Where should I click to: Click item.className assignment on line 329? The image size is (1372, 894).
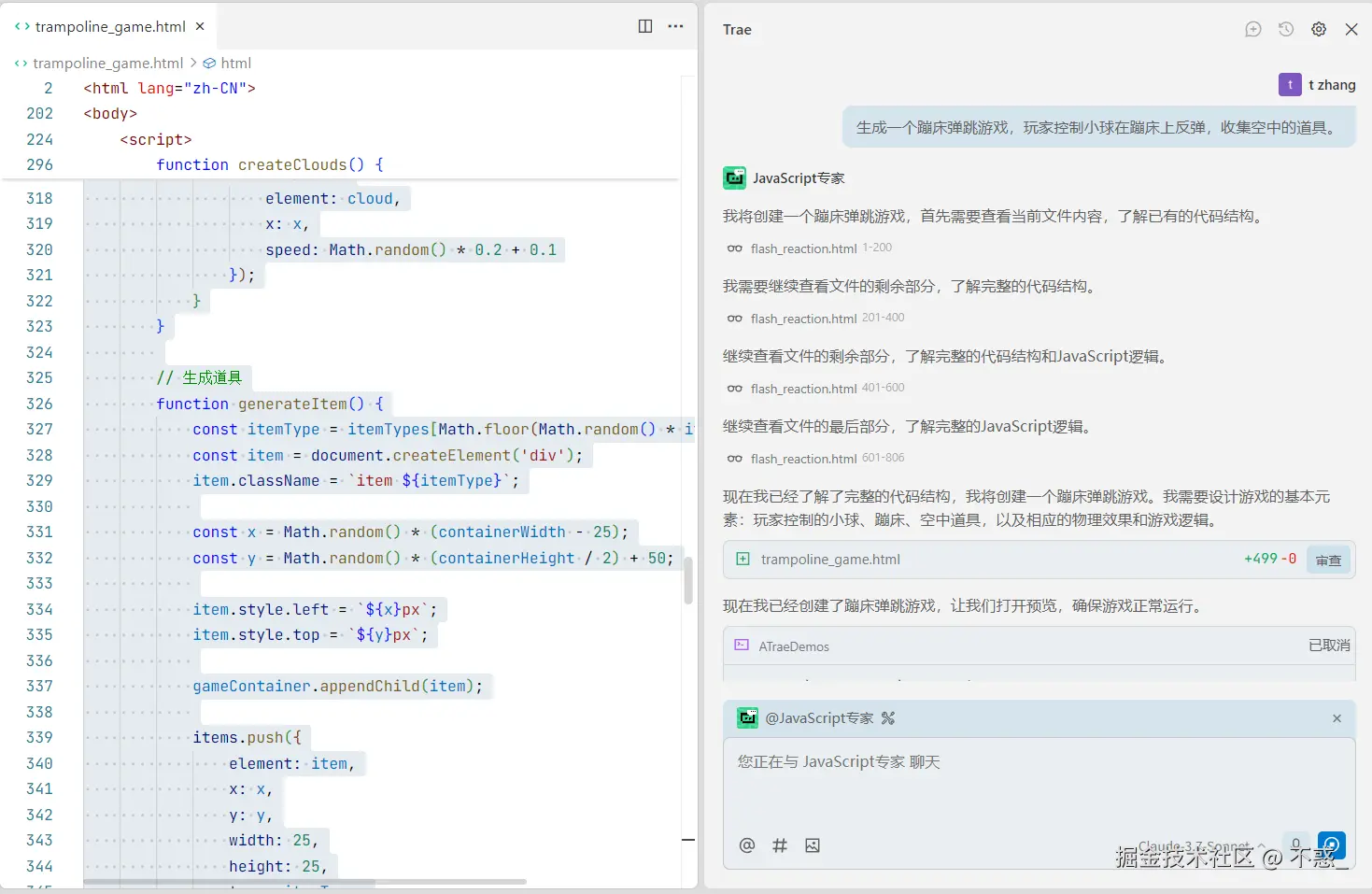pyautogui.click(x=355, y=480)
